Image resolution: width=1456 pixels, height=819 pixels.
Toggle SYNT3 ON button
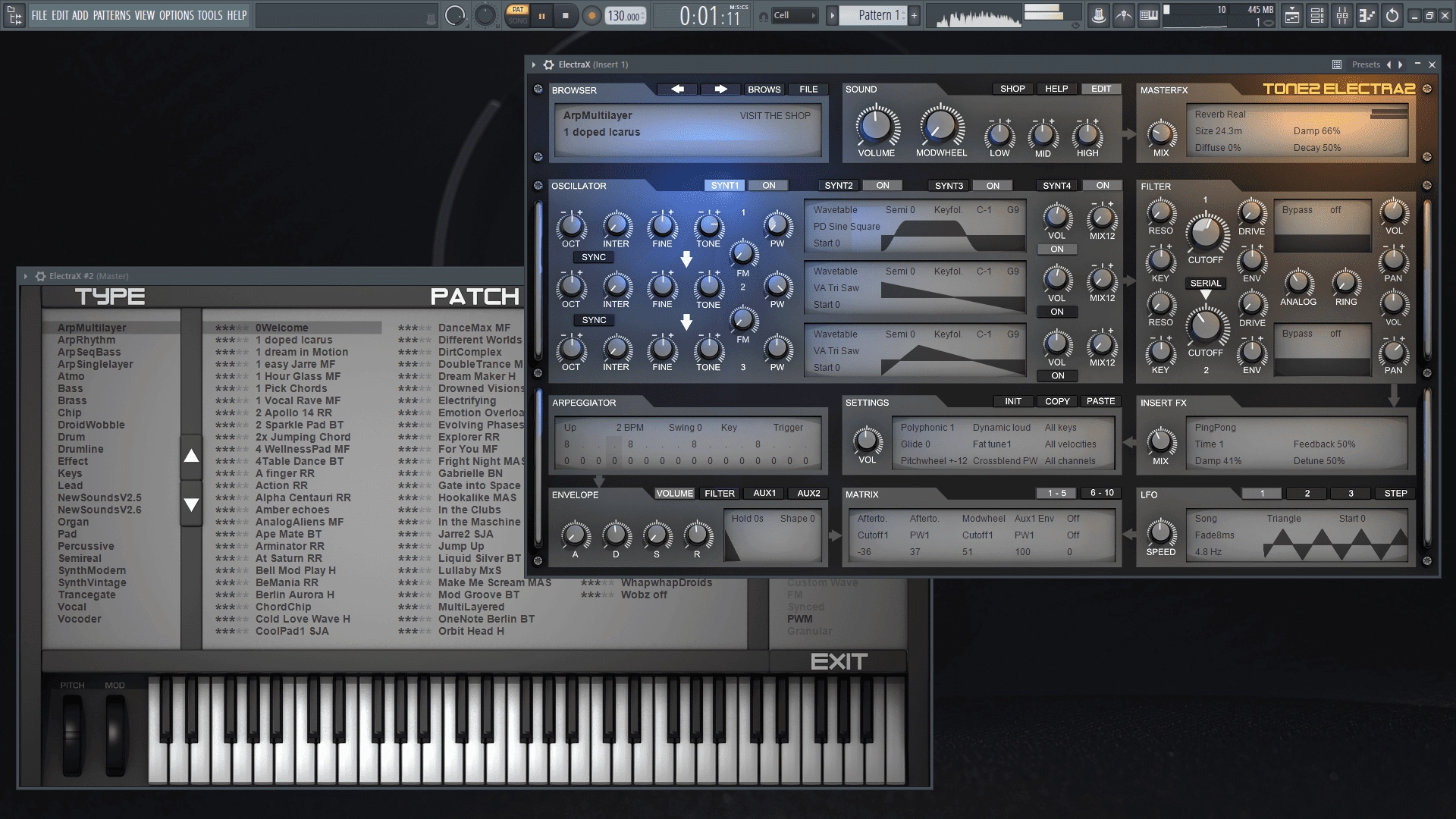[993, 186]
